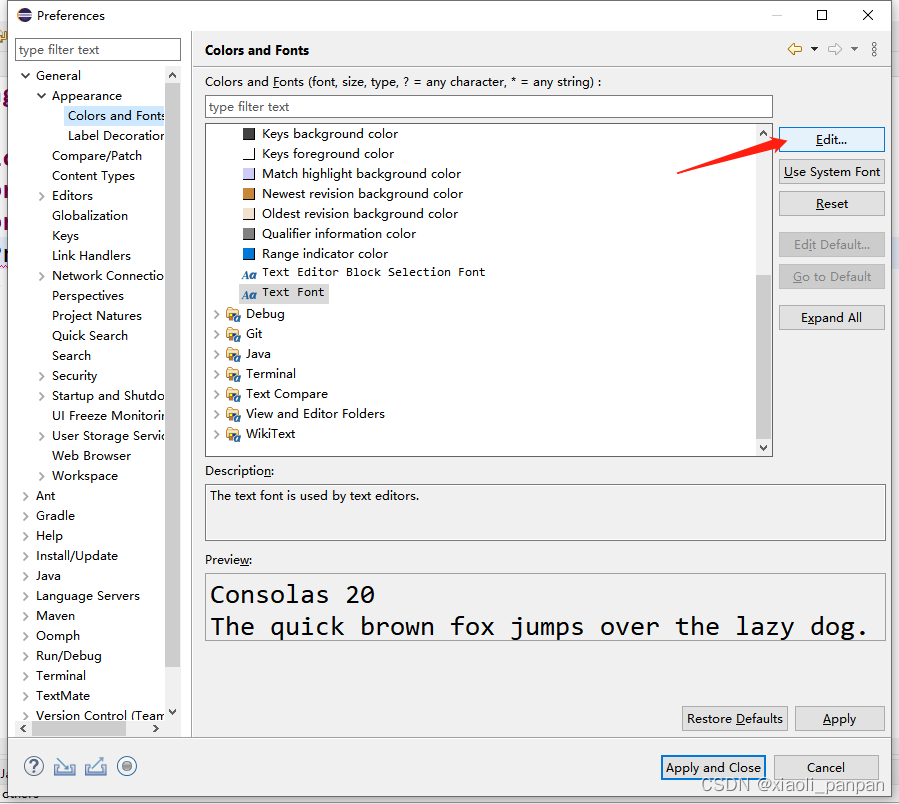Collapse the Appearance node
Viewport: 899px width, 804px height.
pos(41,96)
